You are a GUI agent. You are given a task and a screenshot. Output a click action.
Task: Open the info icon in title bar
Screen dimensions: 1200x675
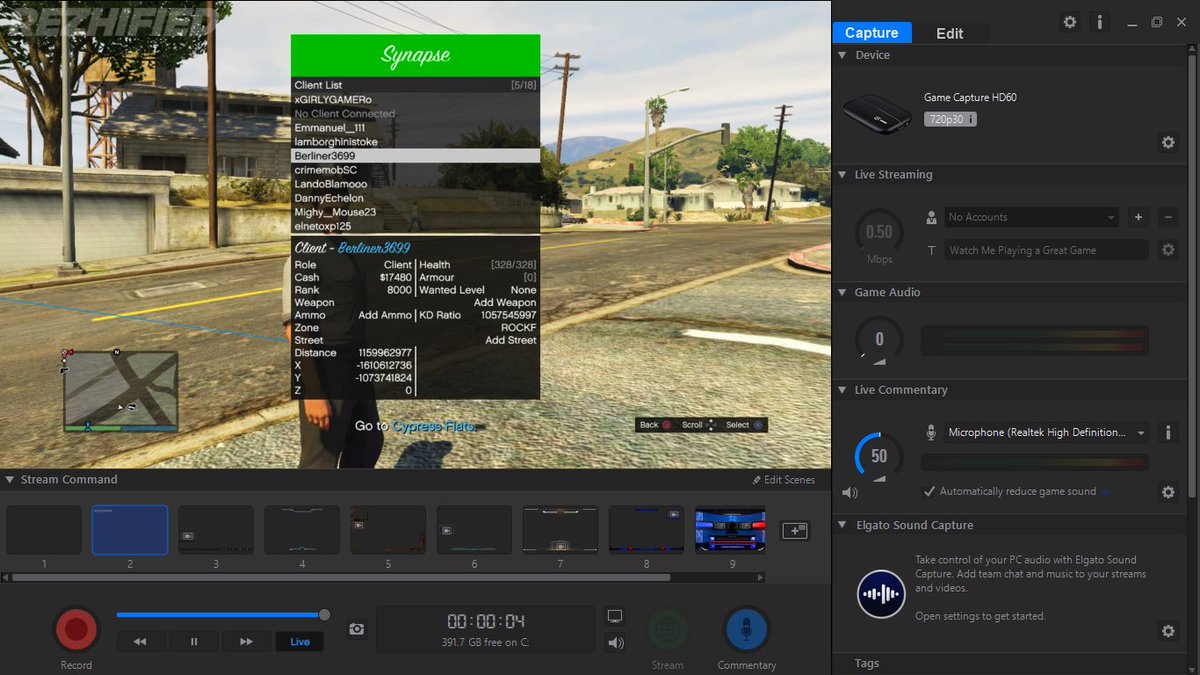click(1099, 22)
